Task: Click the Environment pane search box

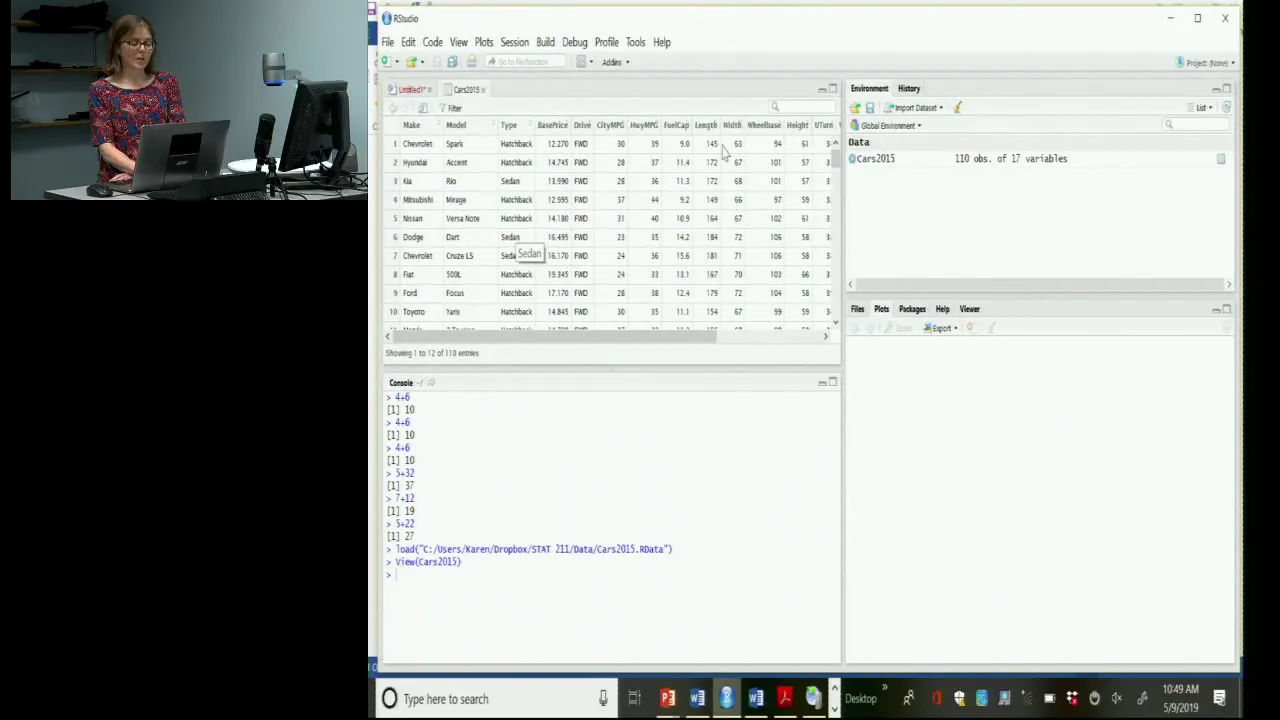Action: (x=1196, y=125)
